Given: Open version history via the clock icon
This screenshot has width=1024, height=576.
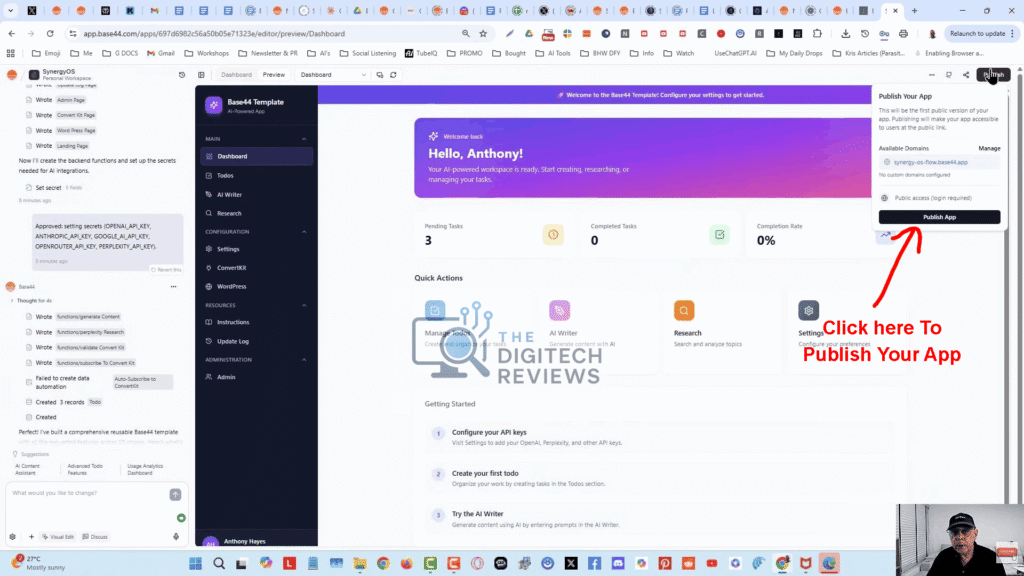Looking at the screenshot, I should pyautogui.click(x=183, y=74).
